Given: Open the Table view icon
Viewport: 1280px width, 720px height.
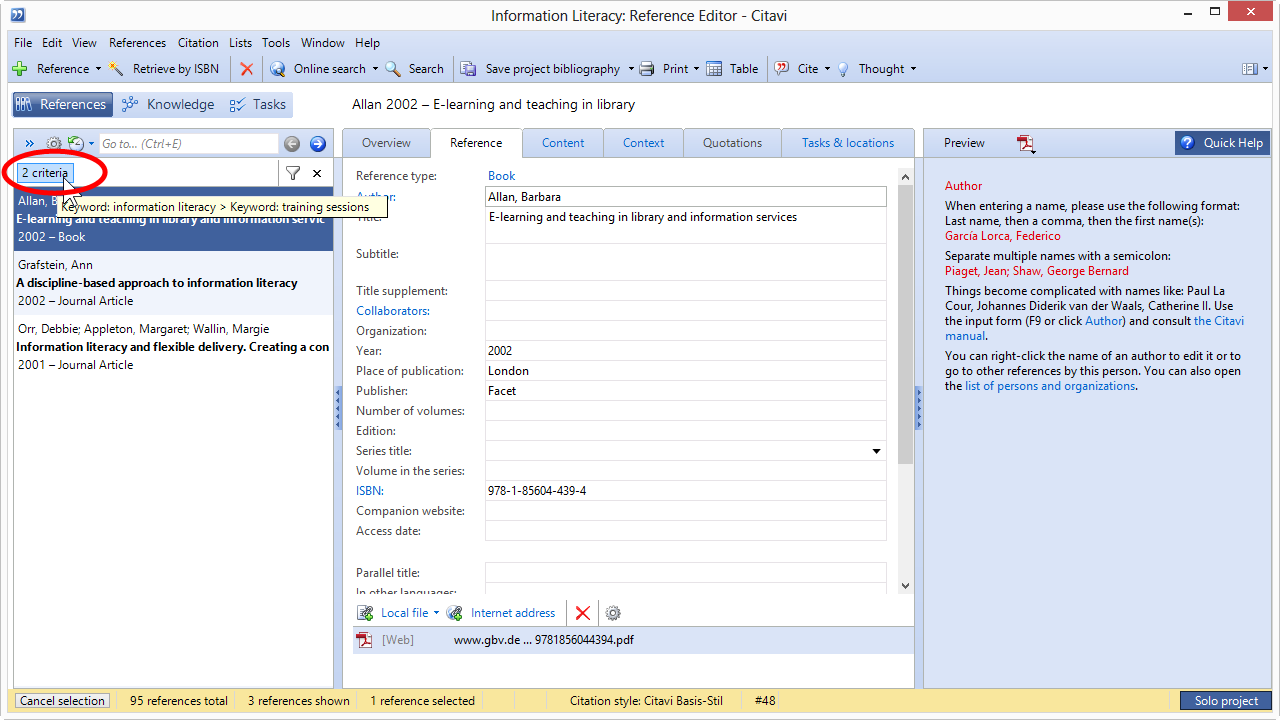Looking at the screenshot, I should tap(714, 69).
